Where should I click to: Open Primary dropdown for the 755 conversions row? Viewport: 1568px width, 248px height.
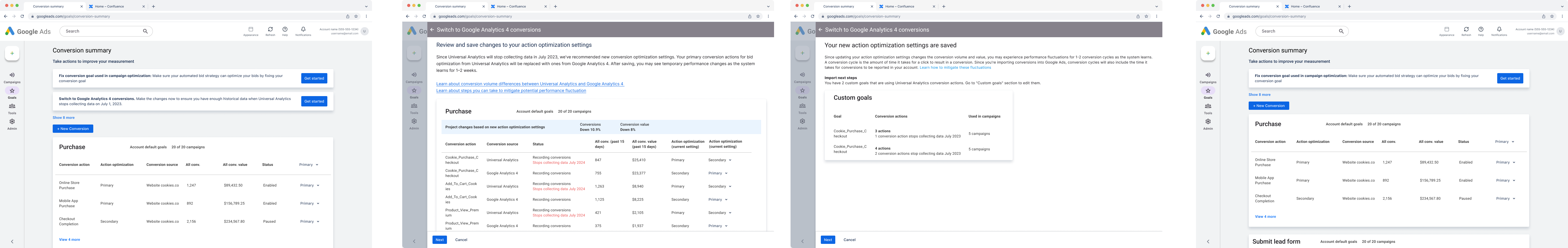coord(718,173)
